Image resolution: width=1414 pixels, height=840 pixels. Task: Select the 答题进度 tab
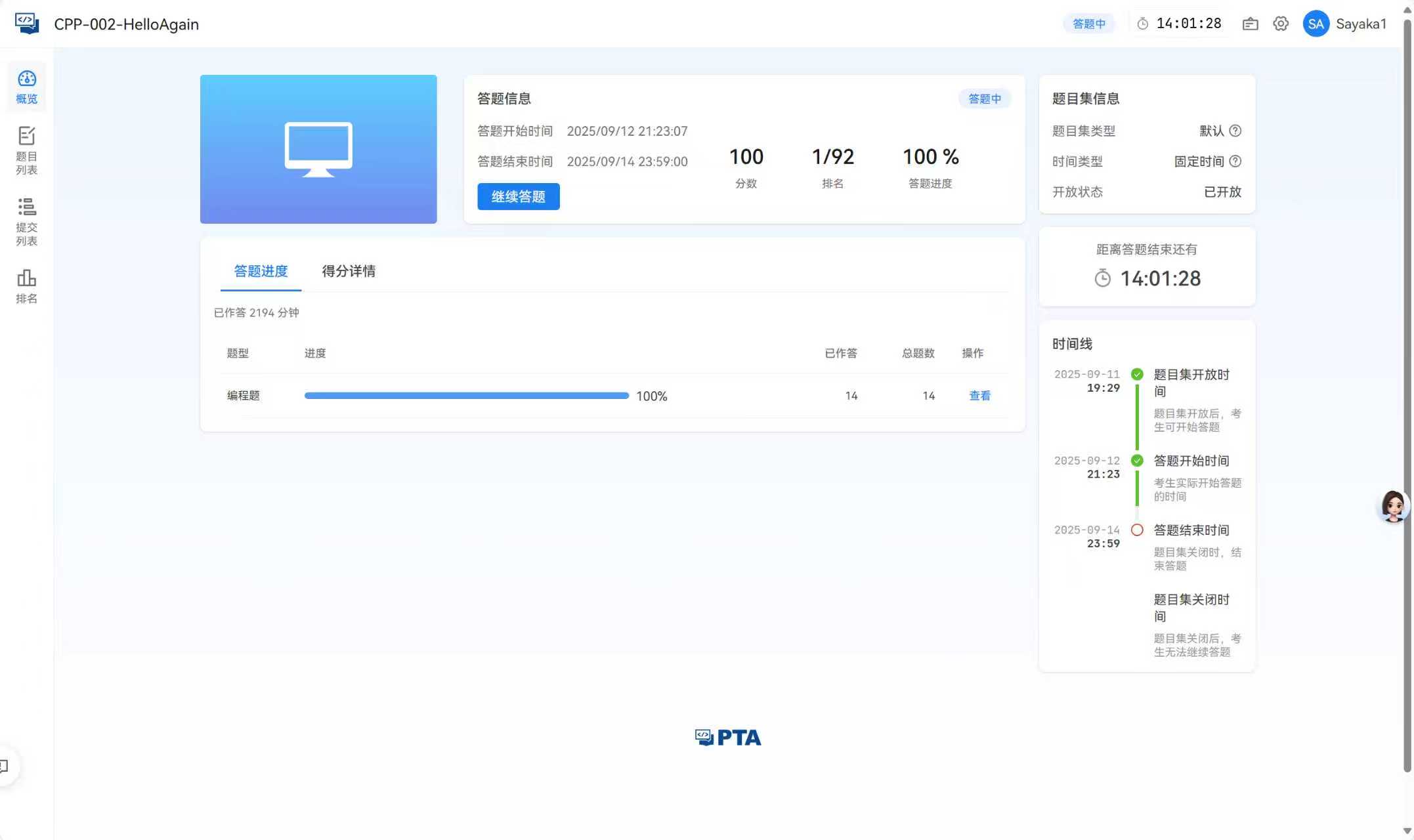(x=261, y=271)
